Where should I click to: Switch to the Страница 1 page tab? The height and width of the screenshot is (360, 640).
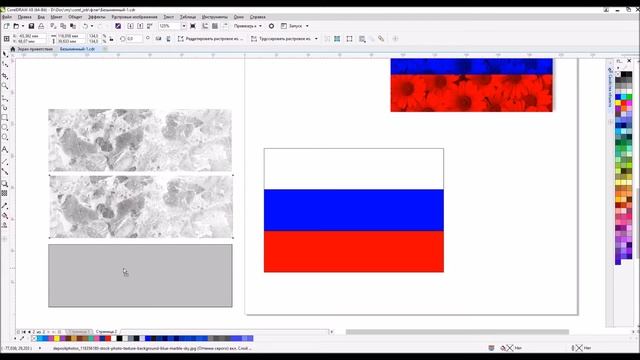click(79, 332)
